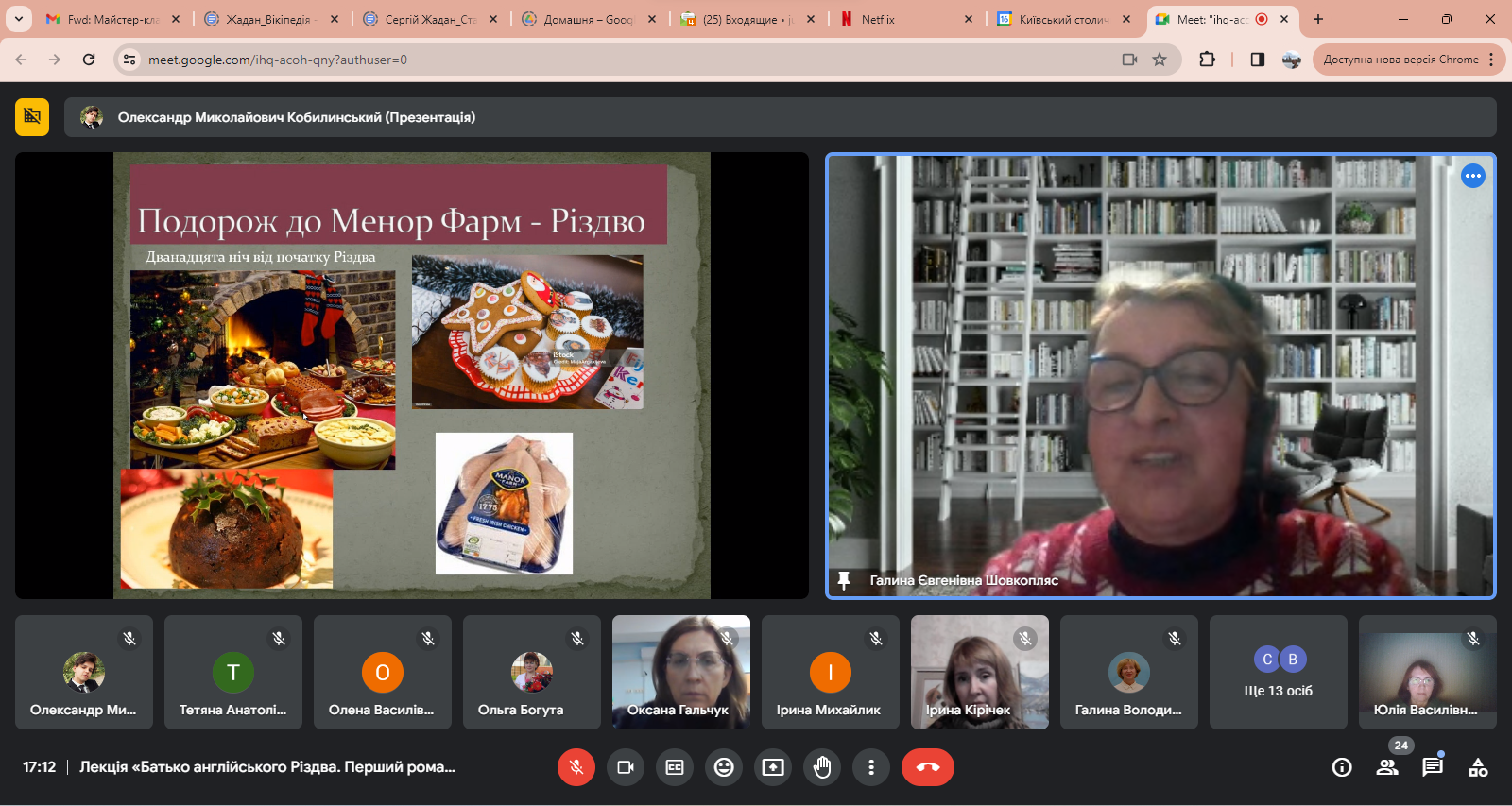The width and height of the screenshot is (1512, 806).
Task: Expand the Chrome tab search dropdown
Action: tap(18, 19)
